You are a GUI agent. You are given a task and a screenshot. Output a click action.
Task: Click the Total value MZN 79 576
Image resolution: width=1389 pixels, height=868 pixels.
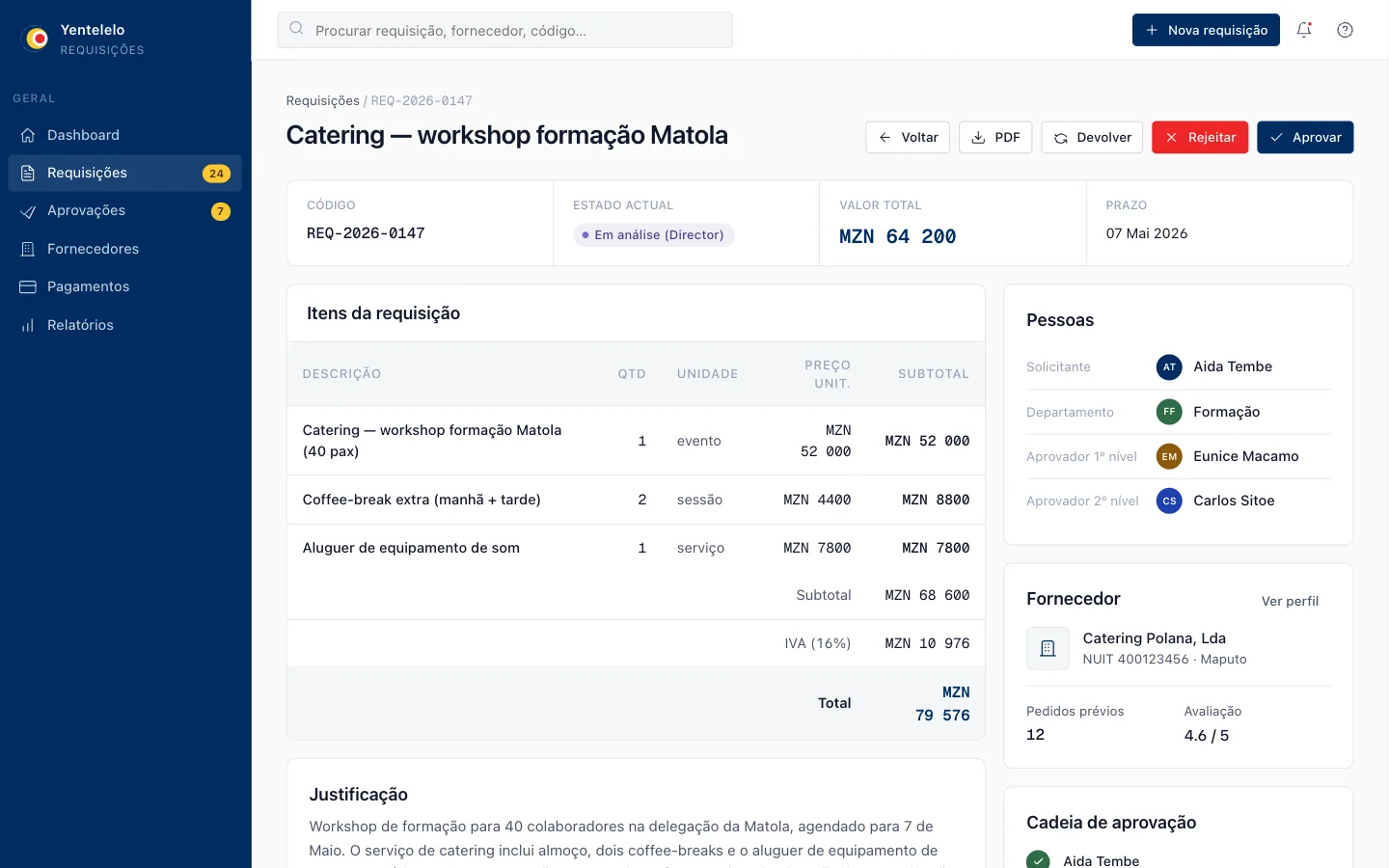pyautogui.click(x=942, y=704)
